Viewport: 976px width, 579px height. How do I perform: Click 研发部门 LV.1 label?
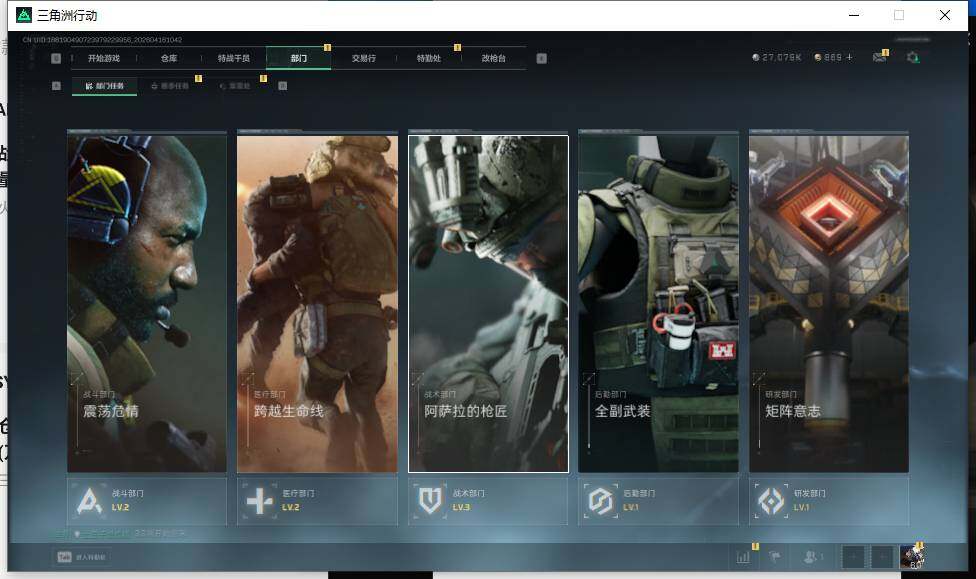[802, 507]
